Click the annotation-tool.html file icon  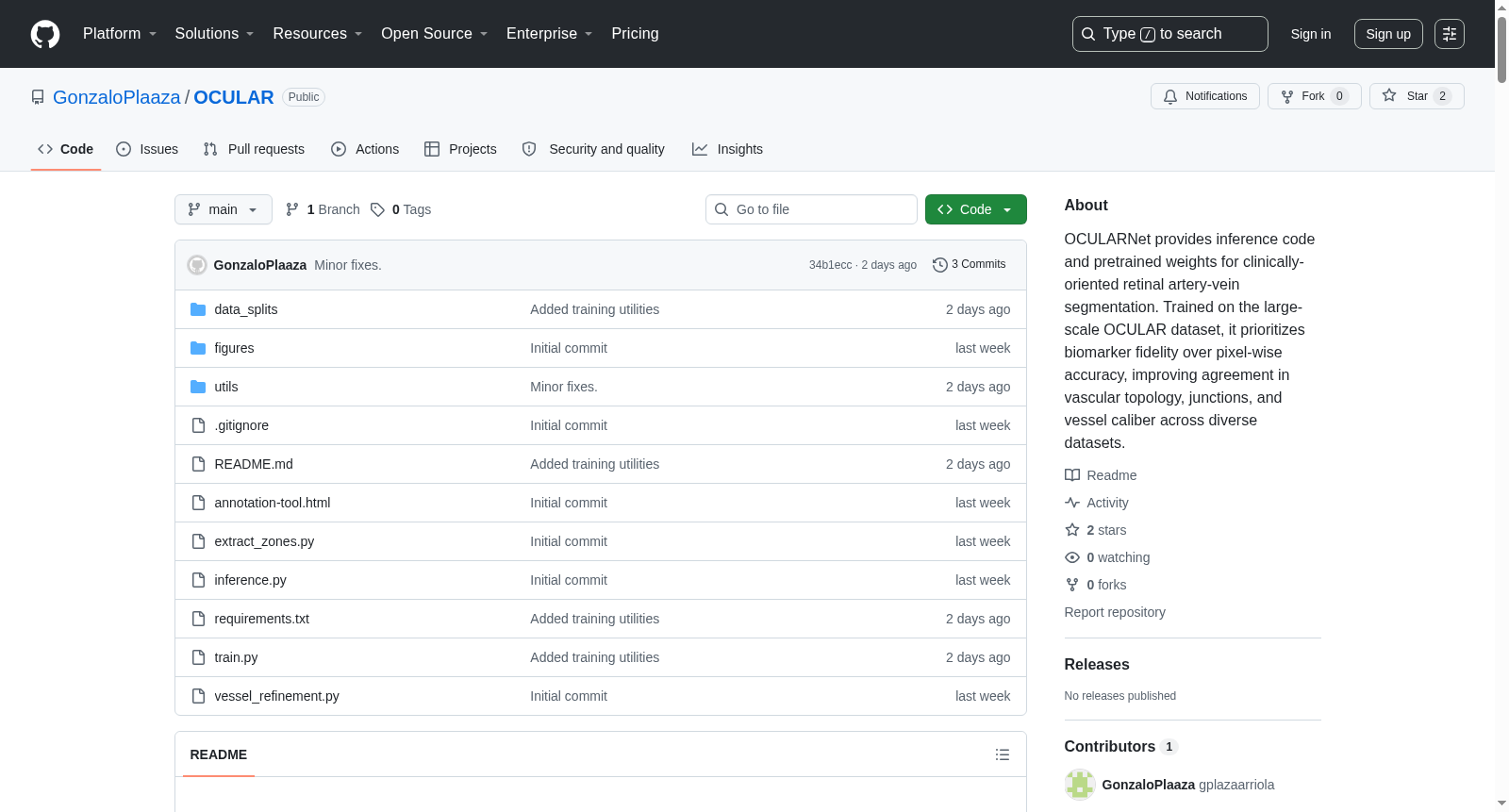click(198, 503)
